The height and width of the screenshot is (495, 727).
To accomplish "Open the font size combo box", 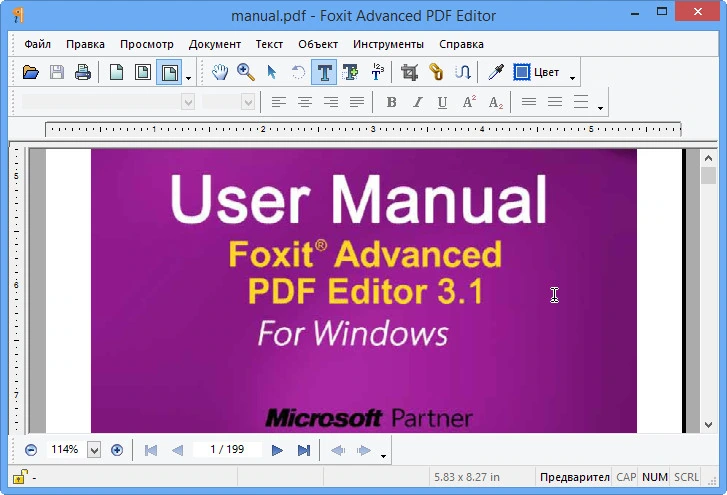I will click(x=228, y=102).
